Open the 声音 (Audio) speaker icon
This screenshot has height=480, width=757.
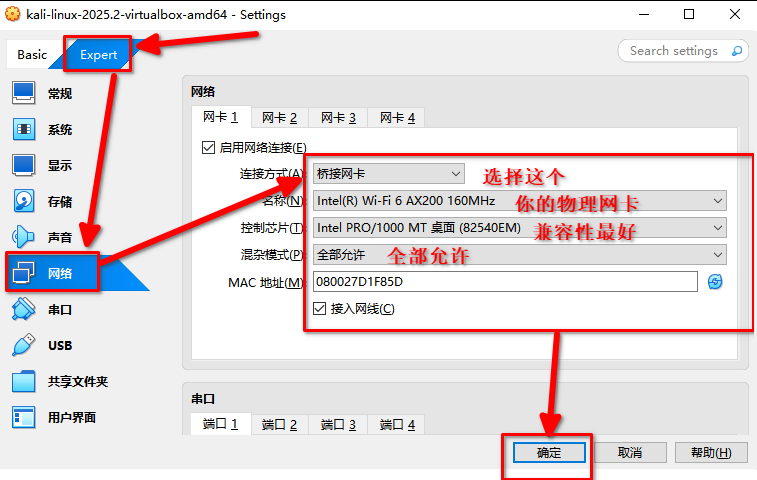pyautogui.click(x=24, y=237)
